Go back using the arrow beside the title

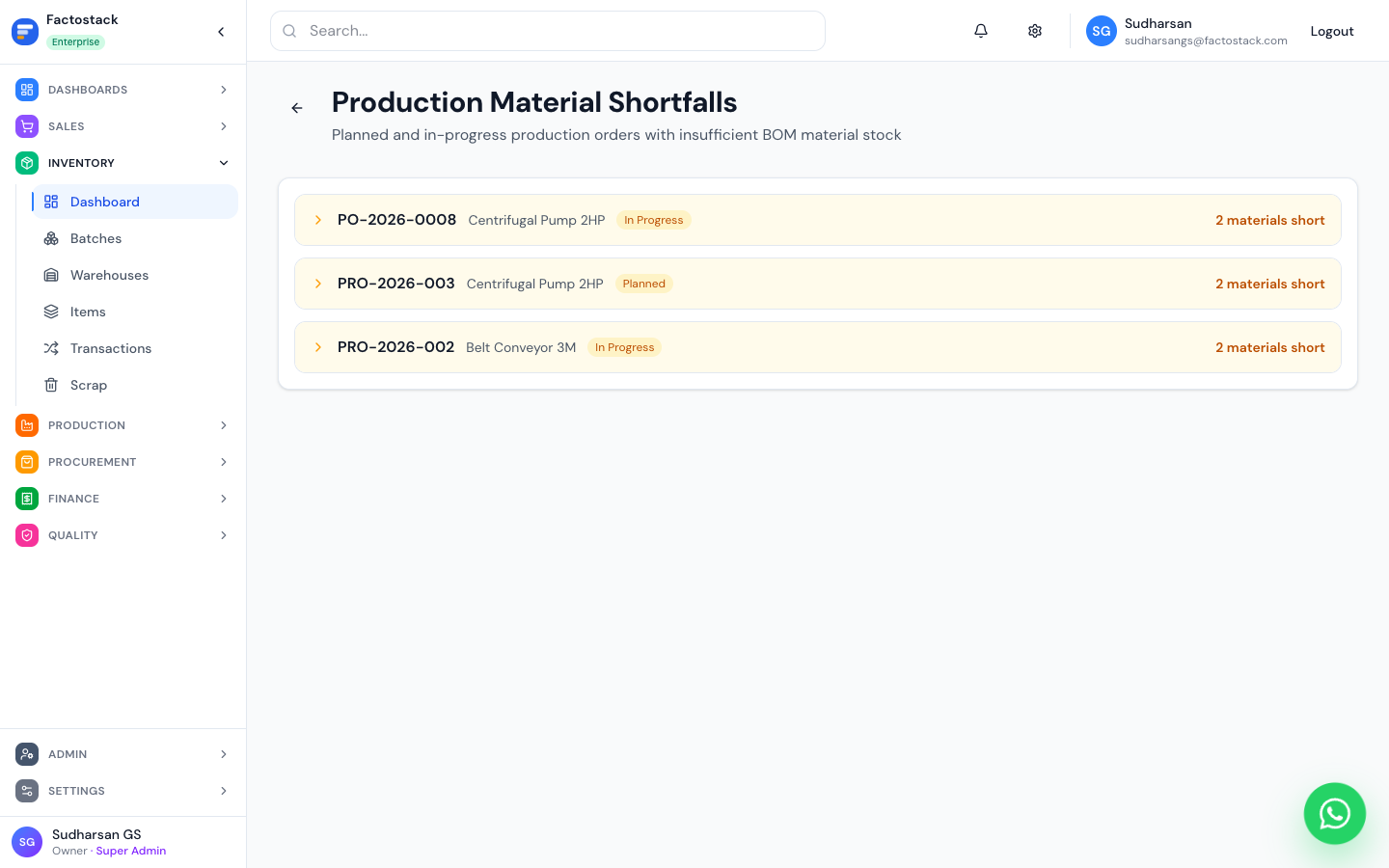[x=297, y=108]
